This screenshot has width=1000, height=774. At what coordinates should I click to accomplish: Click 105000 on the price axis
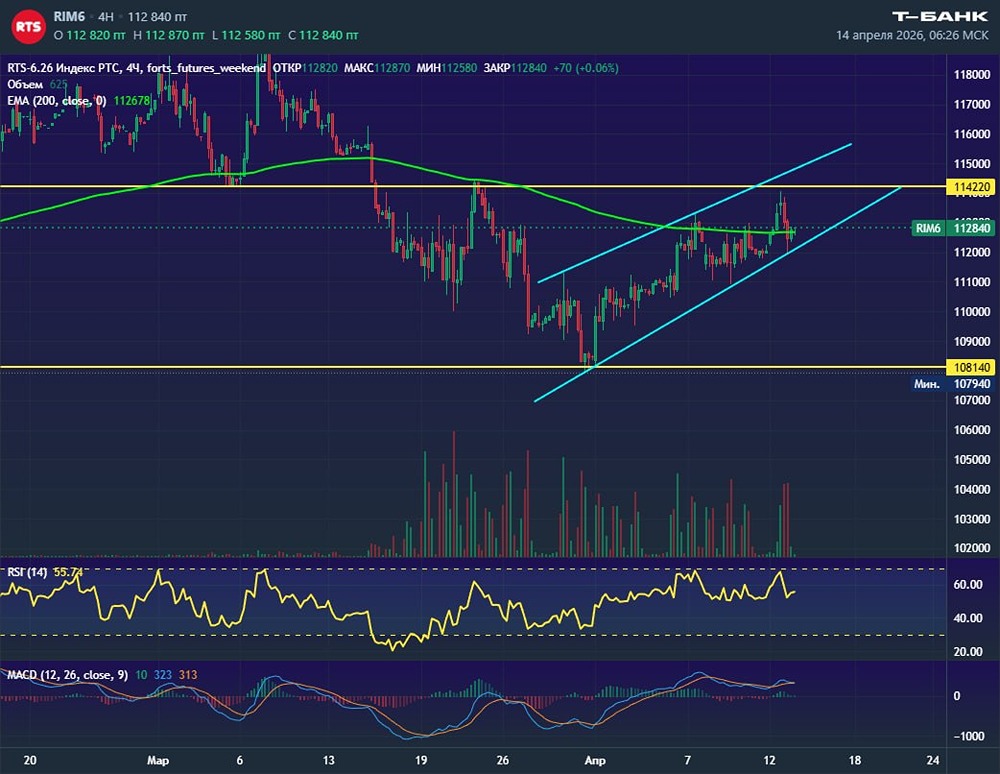point(971,460)
